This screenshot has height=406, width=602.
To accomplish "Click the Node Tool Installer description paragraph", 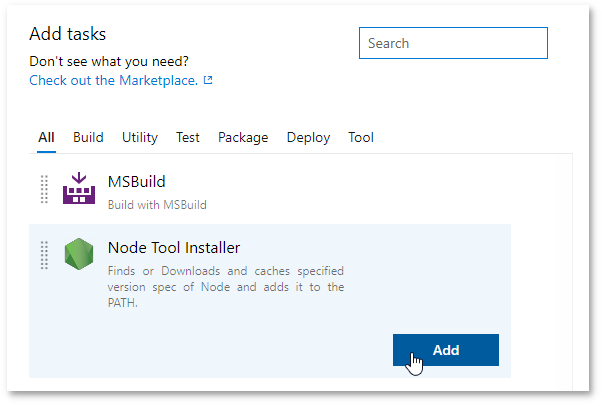I will [226, 287].
